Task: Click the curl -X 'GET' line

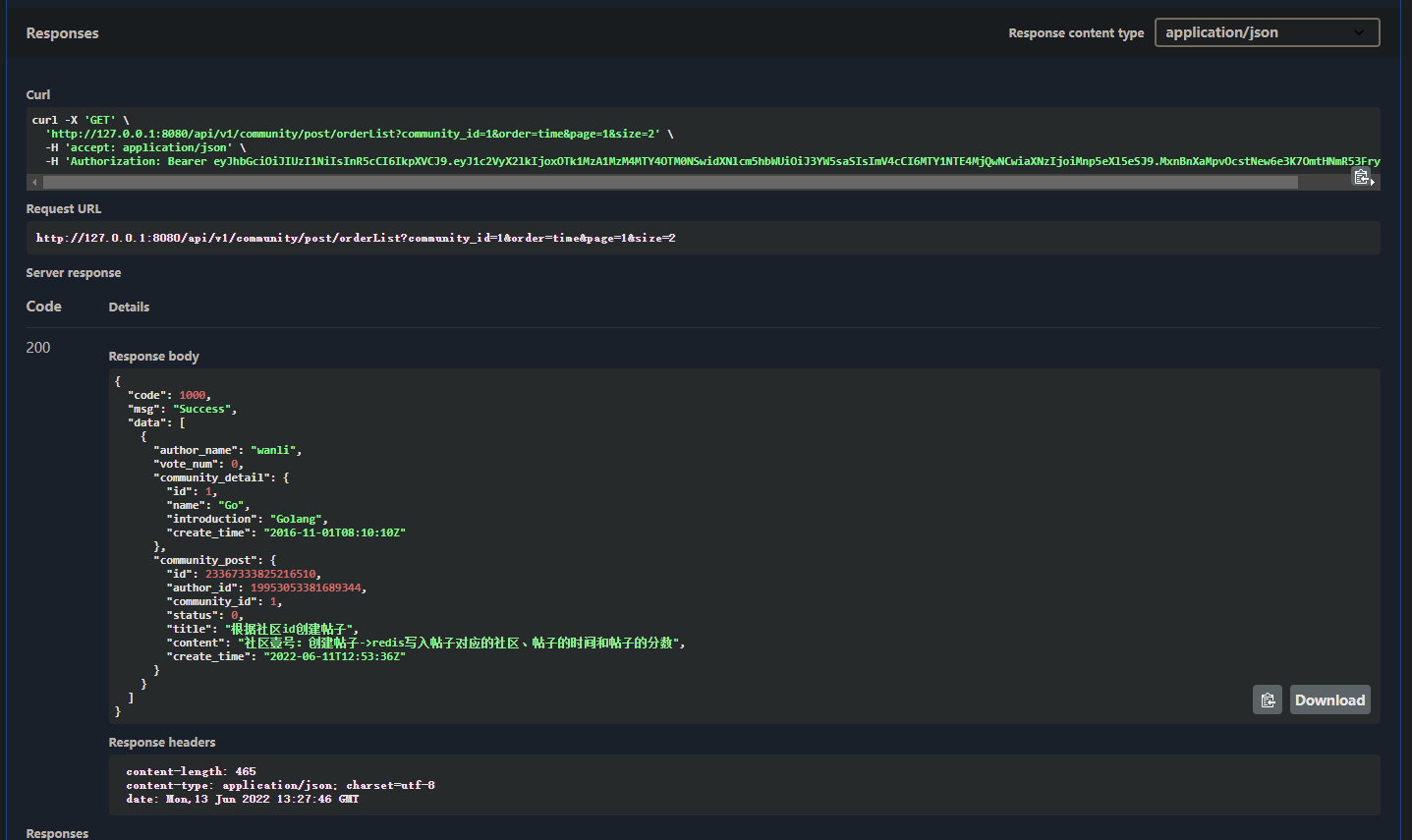Action: click(x=81, y=120)
